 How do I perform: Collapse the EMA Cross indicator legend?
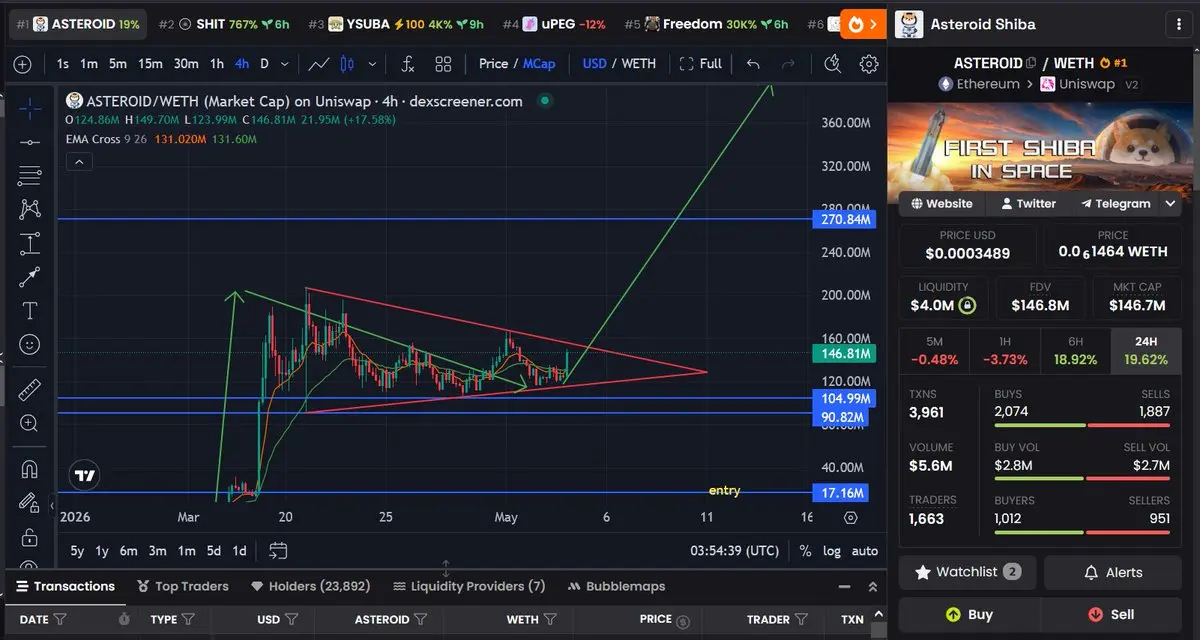pyautogui.click(x=79, y=161)
